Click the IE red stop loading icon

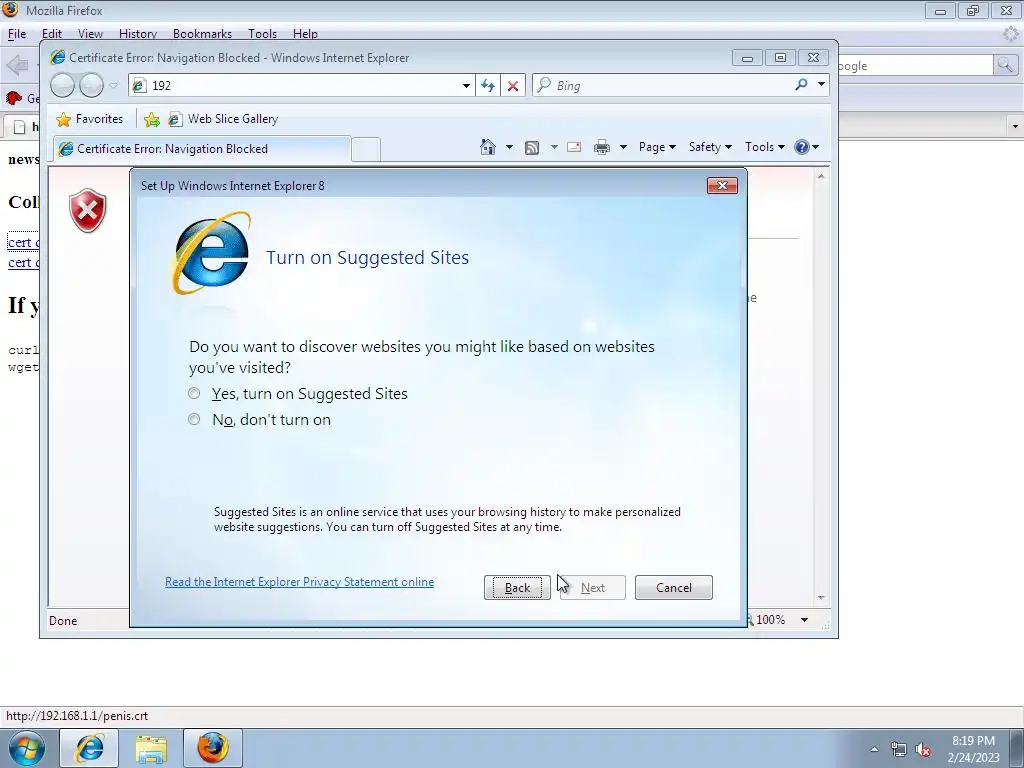coord(513,86)
